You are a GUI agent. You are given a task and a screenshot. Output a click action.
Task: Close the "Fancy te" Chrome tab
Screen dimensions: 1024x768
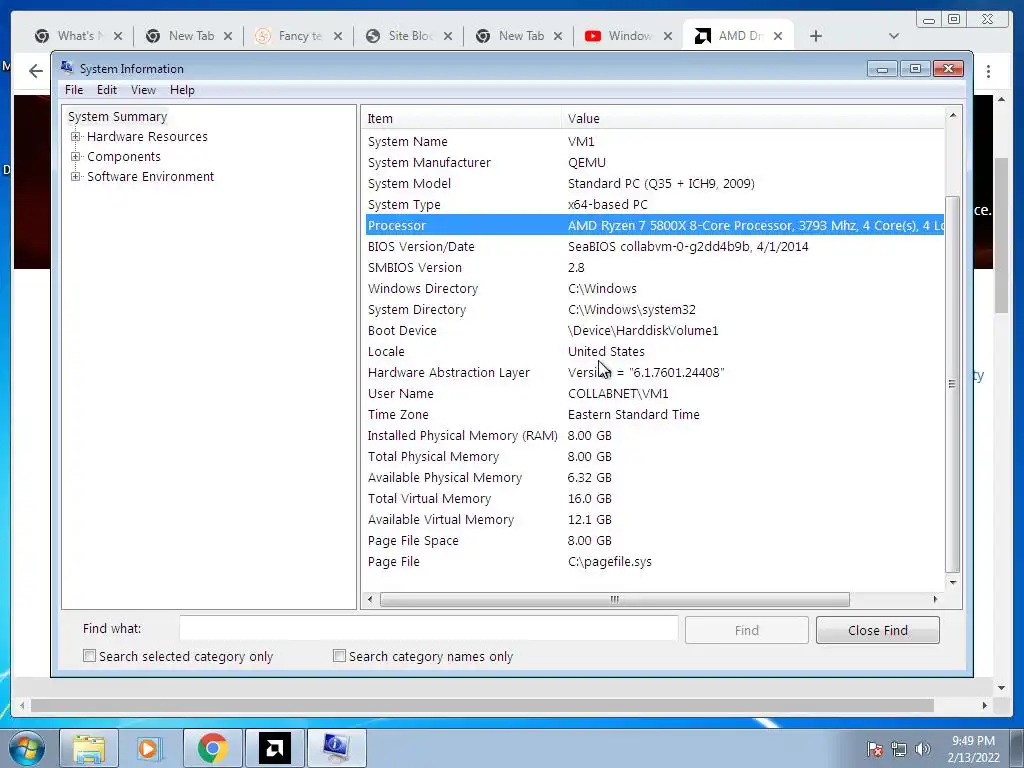point(338,36)
